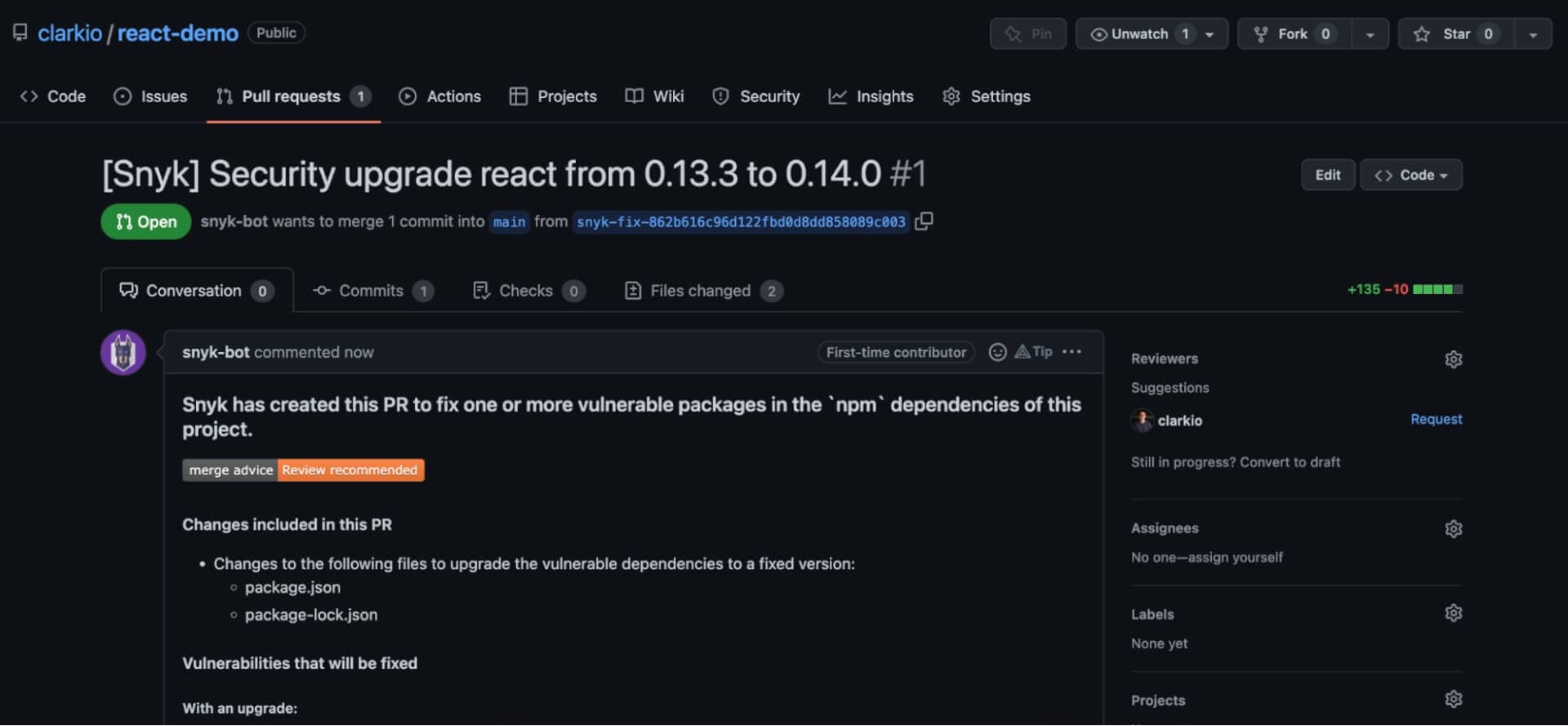Click the package.json list item

pos(292,588)
